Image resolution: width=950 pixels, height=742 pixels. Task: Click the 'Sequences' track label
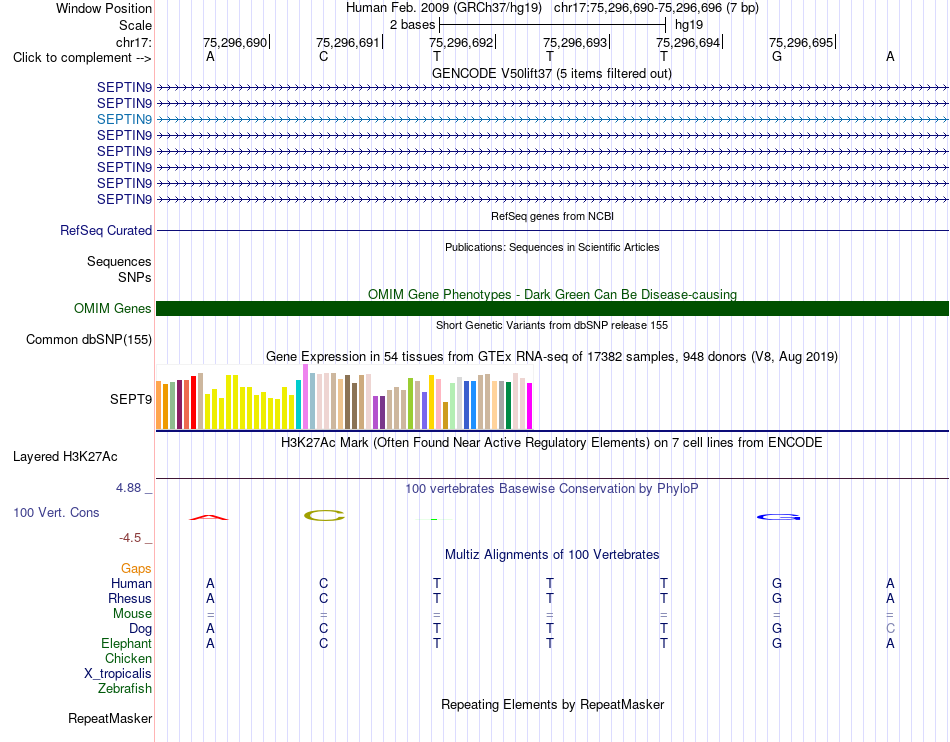click(119, 262)
